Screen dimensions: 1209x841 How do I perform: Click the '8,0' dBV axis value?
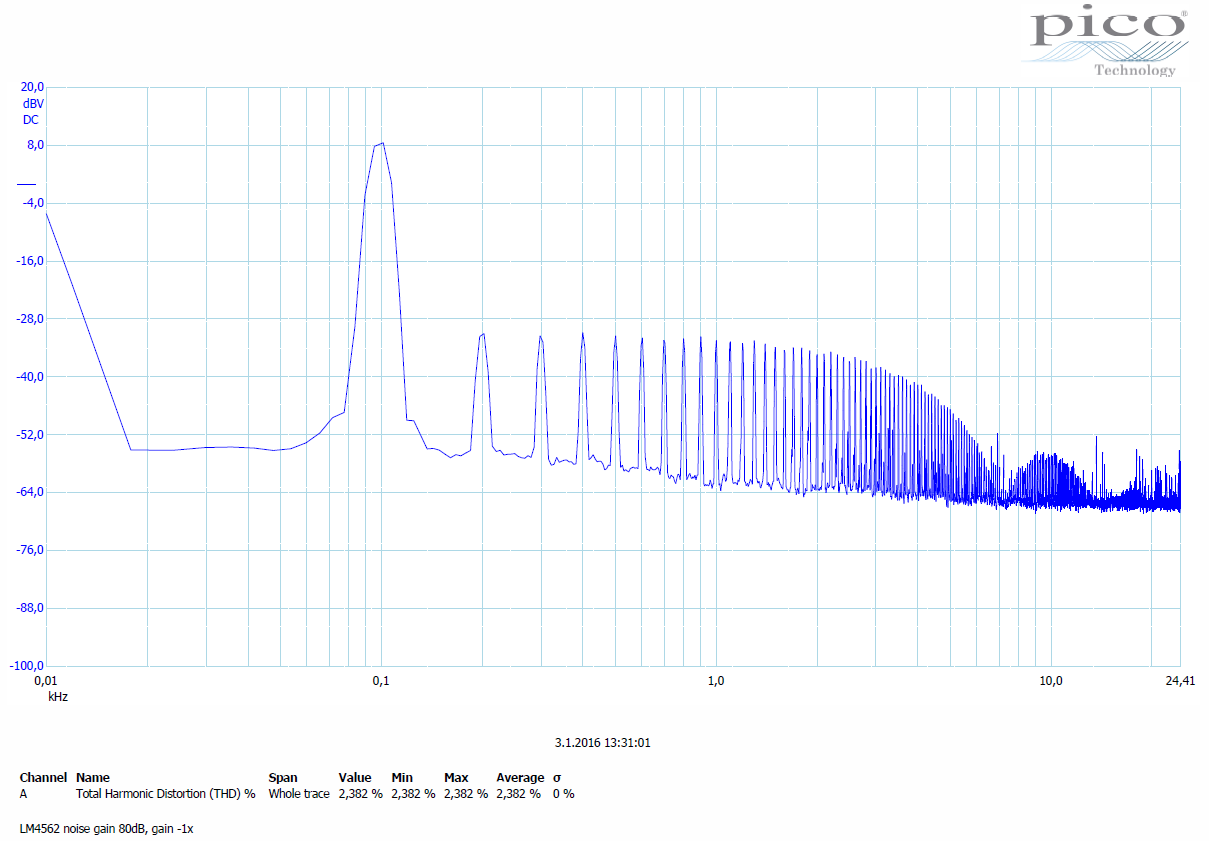[35, 145]
